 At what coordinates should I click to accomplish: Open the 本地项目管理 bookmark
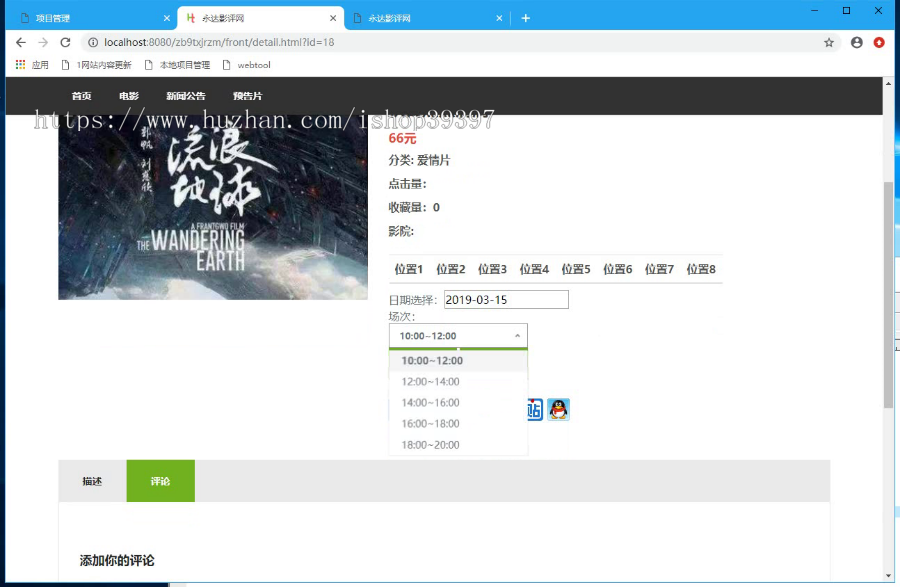177,65
